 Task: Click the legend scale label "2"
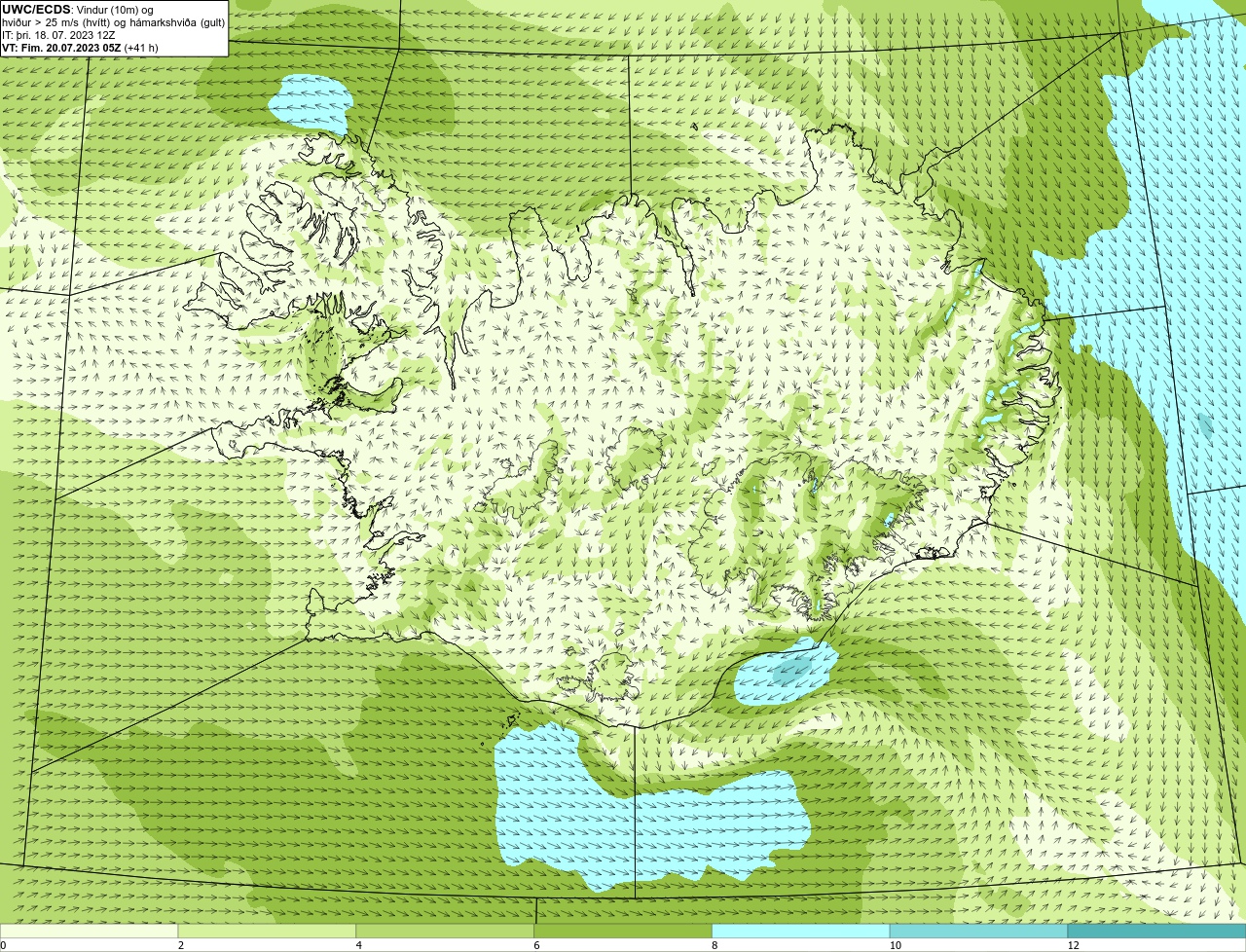pyautogui.click(x=180, y=945)
